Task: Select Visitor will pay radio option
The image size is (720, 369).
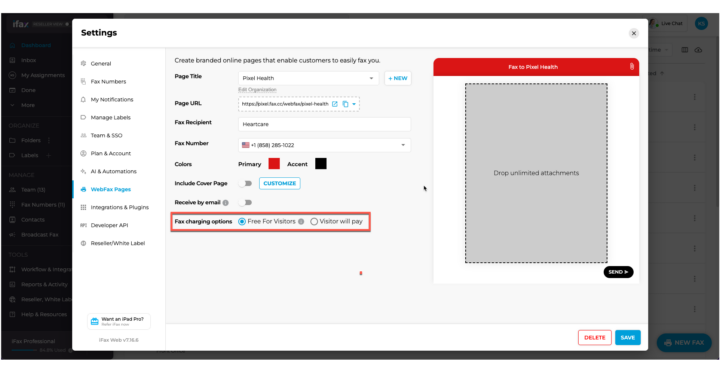Action: (314, 222)
